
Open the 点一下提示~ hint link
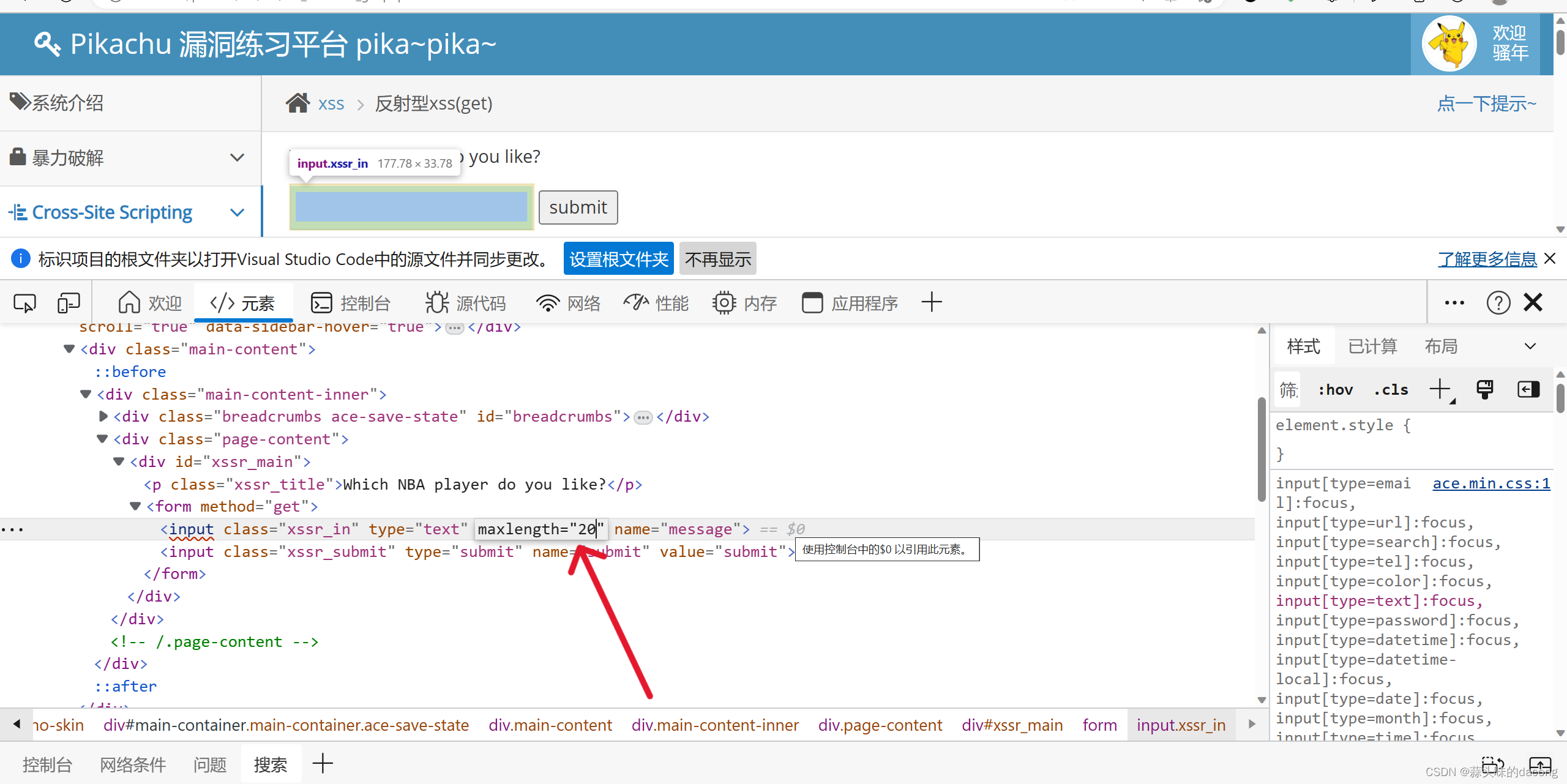(x=1486, y=103)
